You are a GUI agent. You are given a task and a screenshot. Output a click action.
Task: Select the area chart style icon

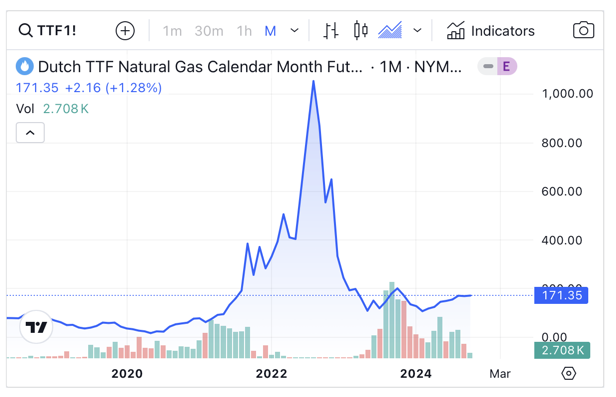pyautogui.click(x=390, y=30)
